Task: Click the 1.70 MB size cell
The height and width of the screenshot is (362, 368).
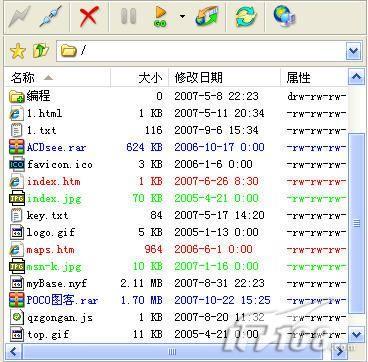Action: (x=142, y=300)
